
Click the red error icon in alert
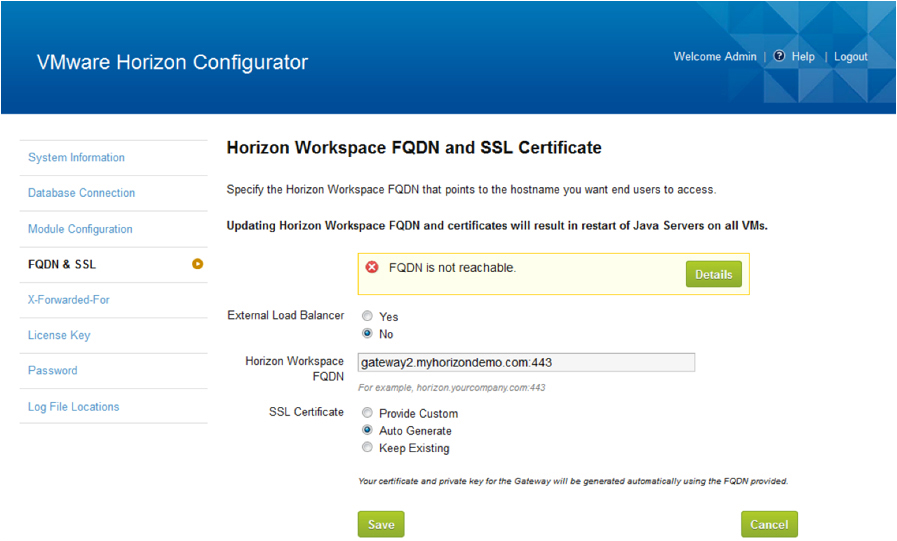372,267
